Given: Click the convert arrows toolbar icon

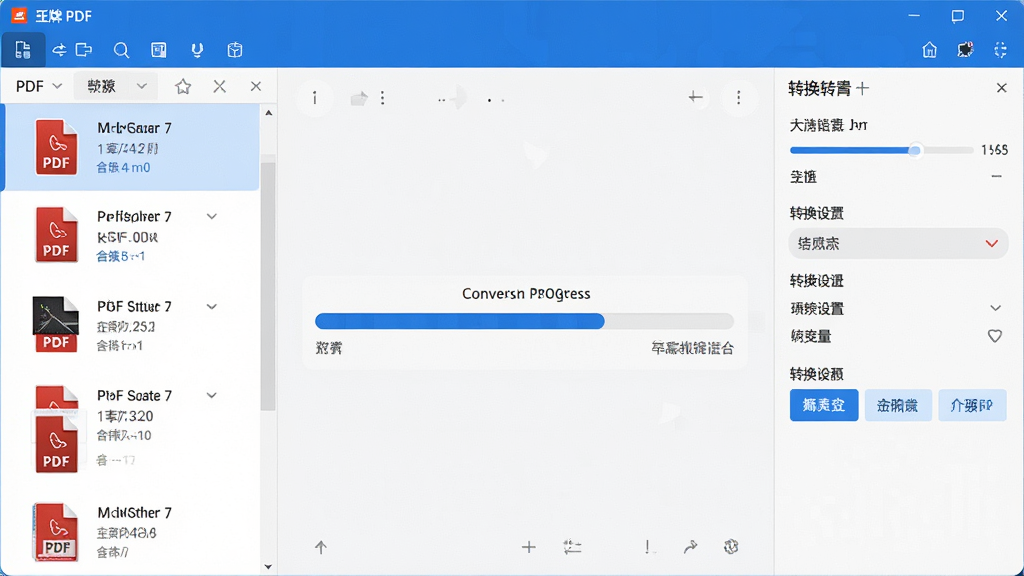Looking at the screenshot, I should (x=59, y=50).
